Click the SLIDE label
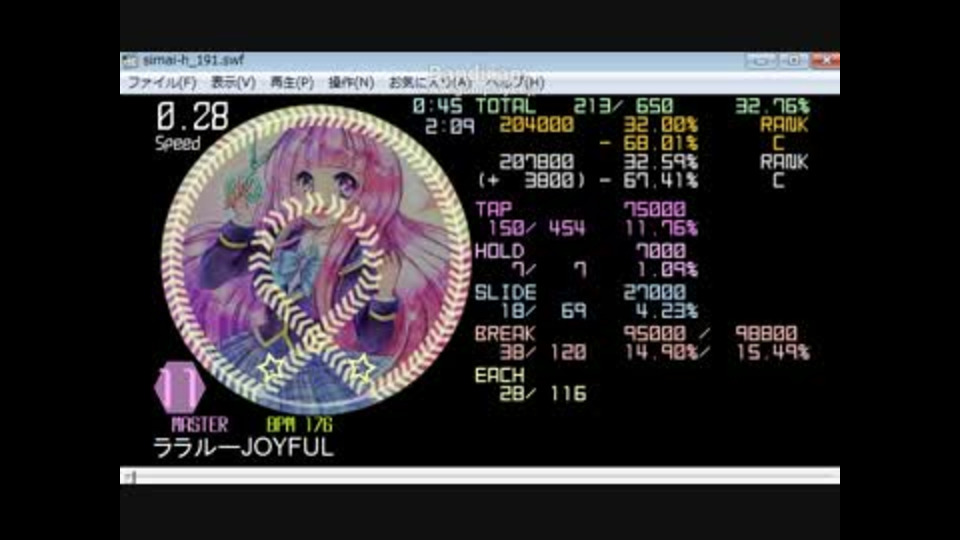 click(x=506, y=292)
